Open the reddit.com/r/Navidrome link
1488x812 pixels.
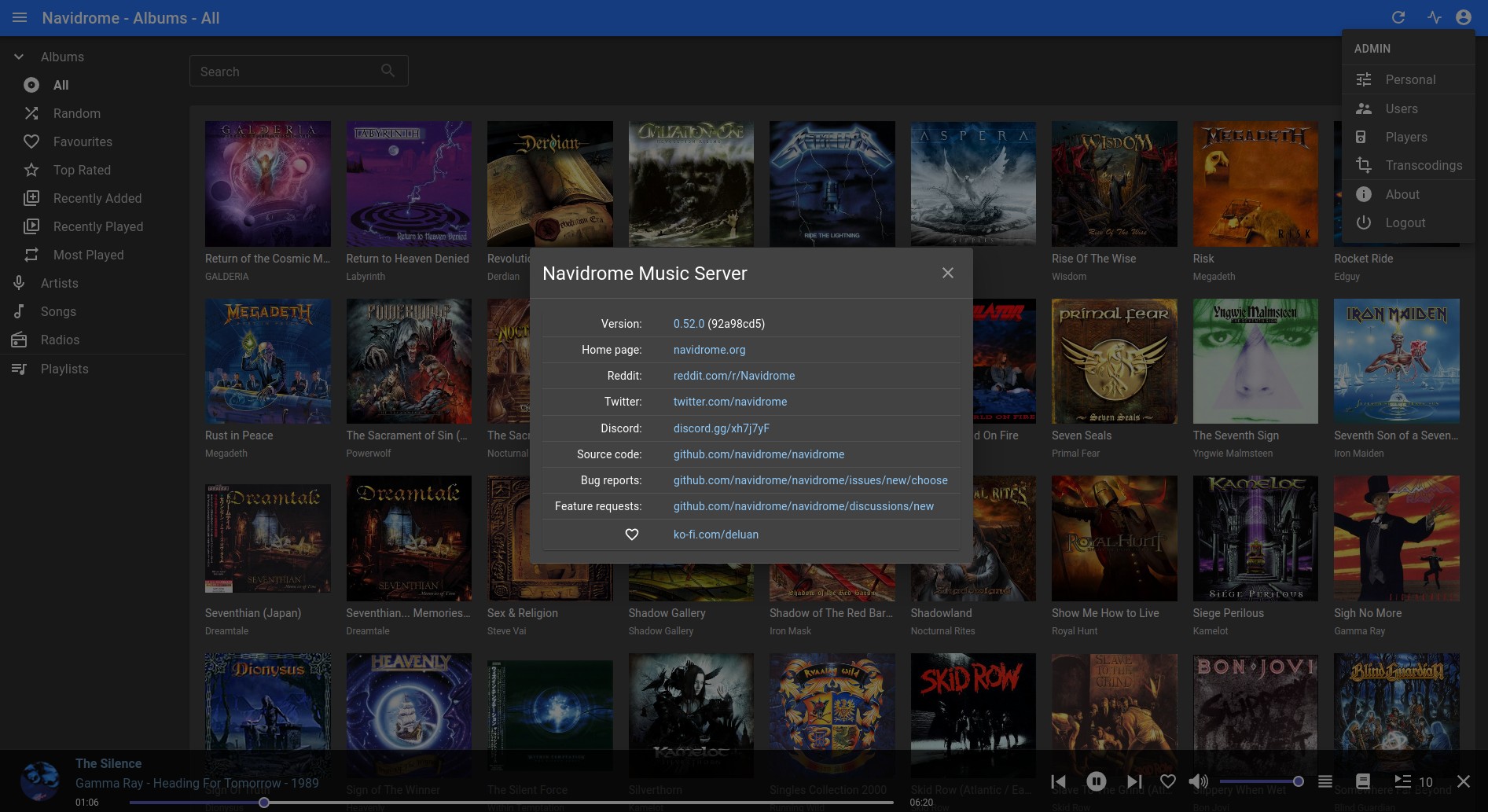(734, 376)
